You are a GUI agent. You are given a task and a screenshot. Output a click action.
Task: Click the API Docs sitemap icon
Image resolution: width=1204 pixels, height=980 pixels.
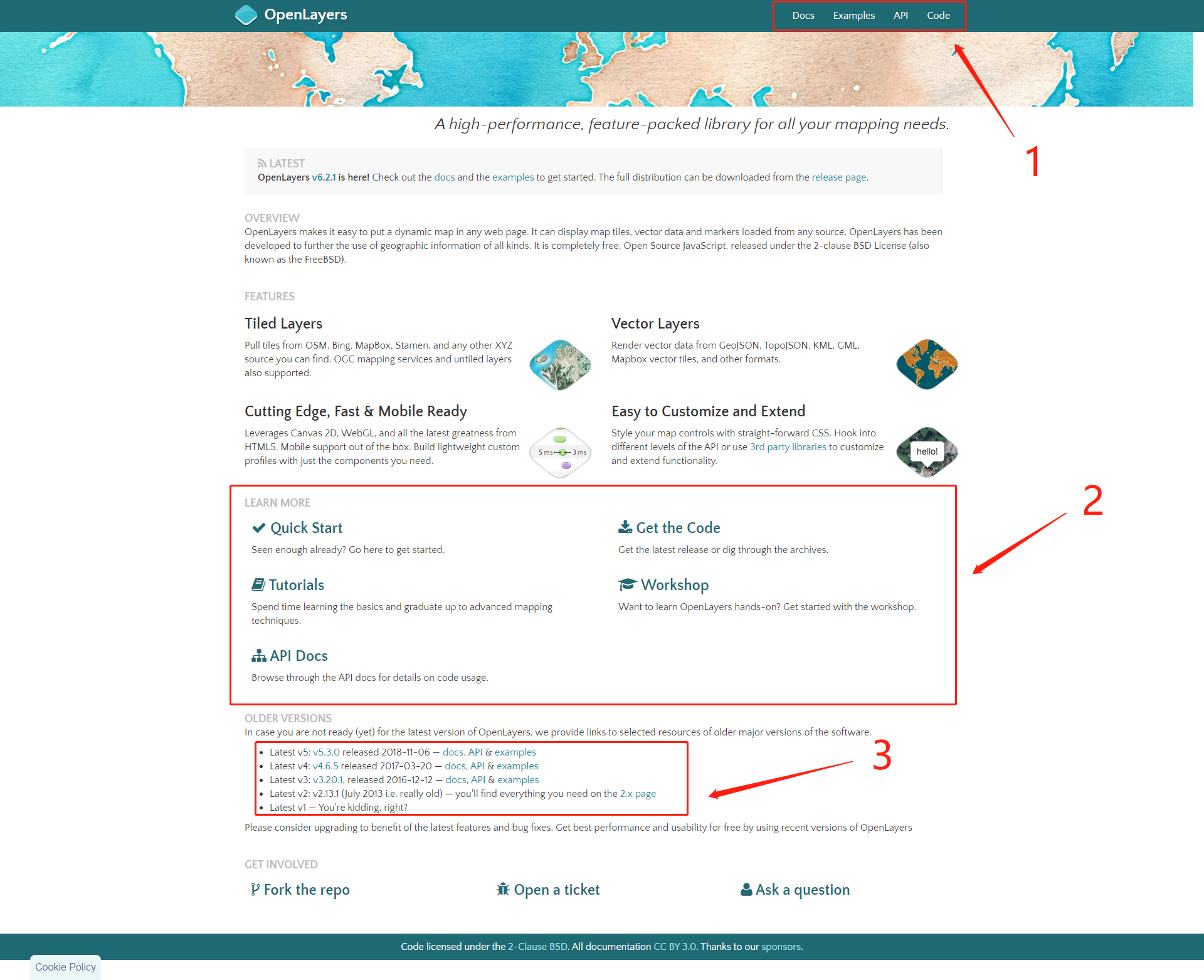tap(258, 656)
